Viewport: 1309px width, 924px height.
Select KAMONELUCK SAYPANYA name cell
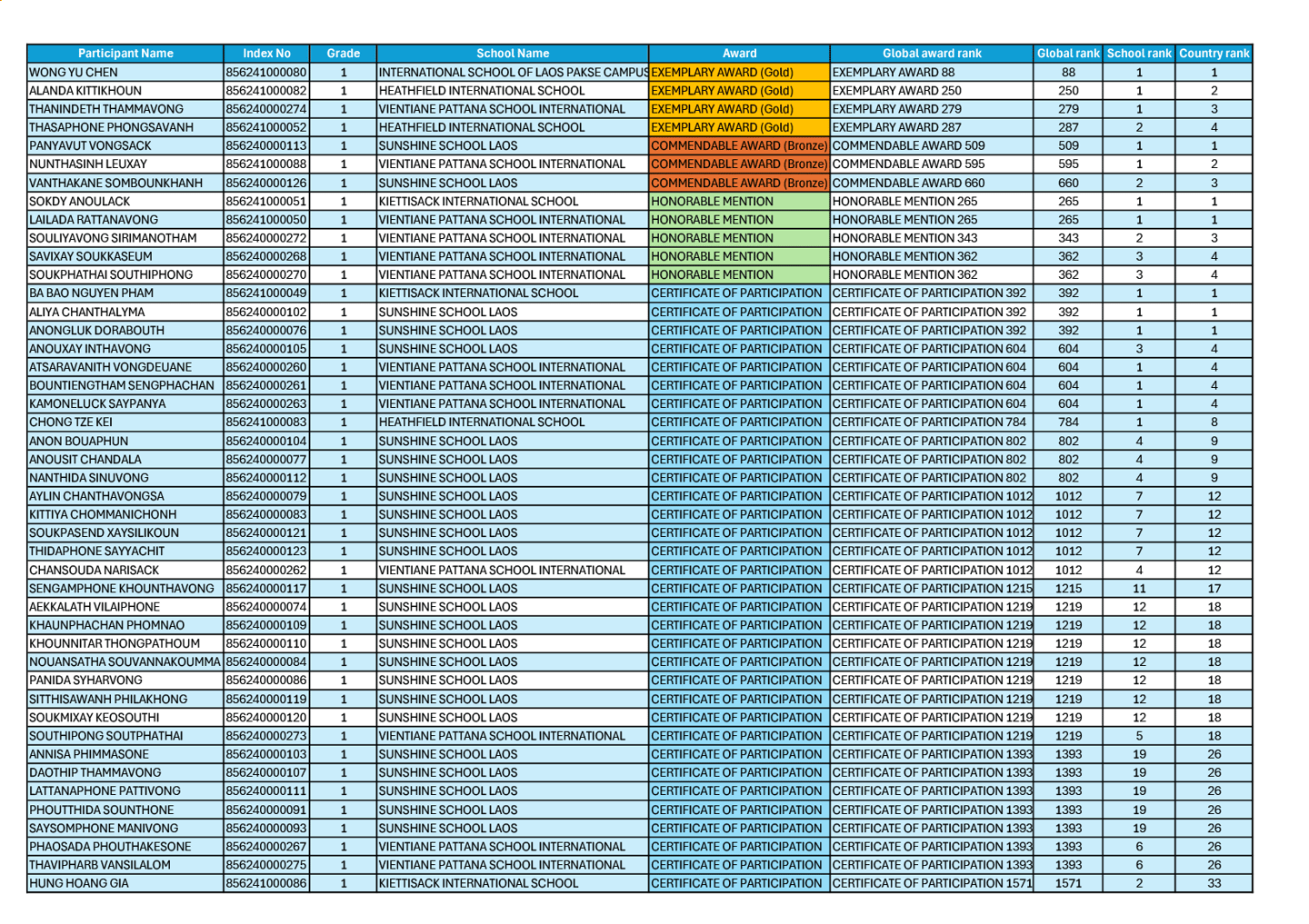[125, 403]
